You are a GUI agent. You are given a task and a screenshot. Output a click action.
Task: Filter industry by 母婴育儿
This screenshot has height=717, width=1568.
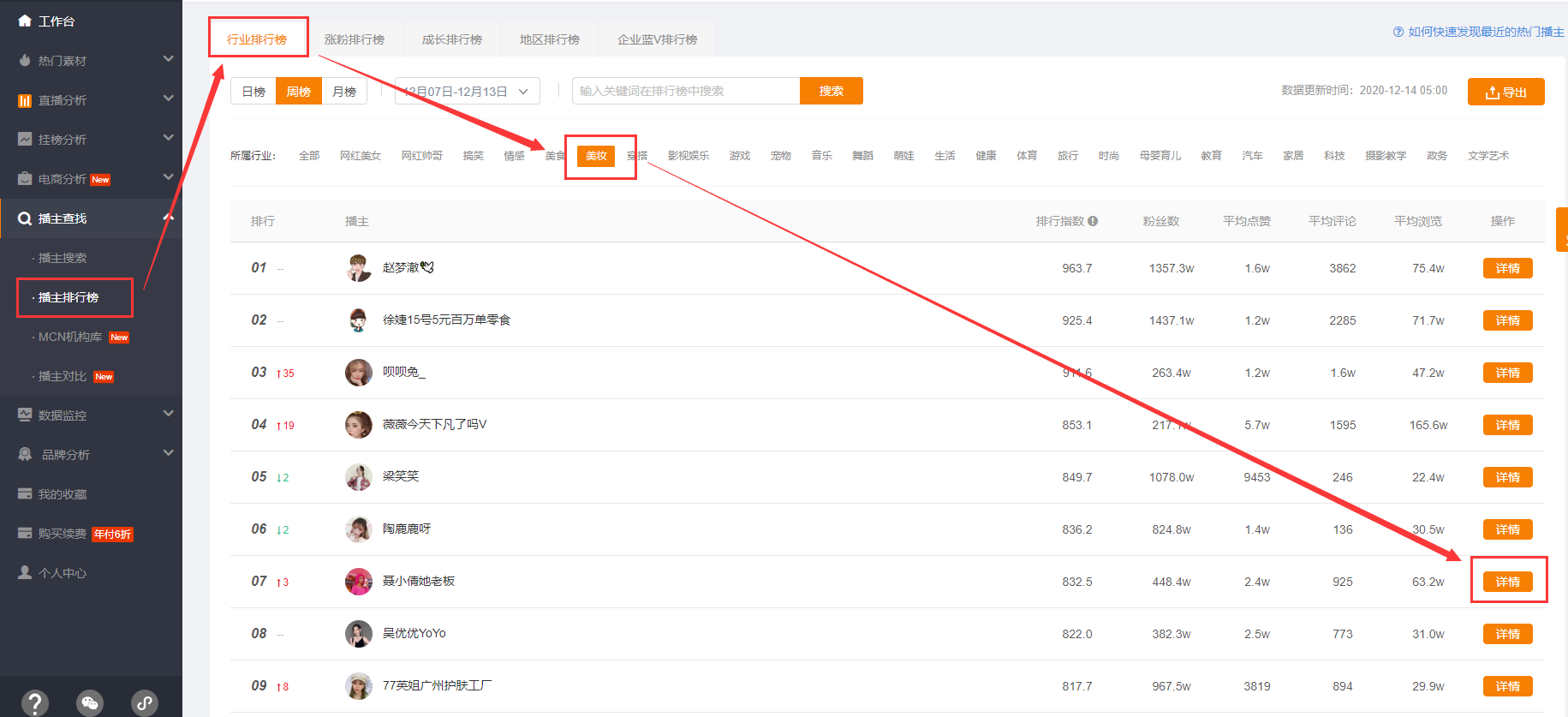coord(1160,156)
